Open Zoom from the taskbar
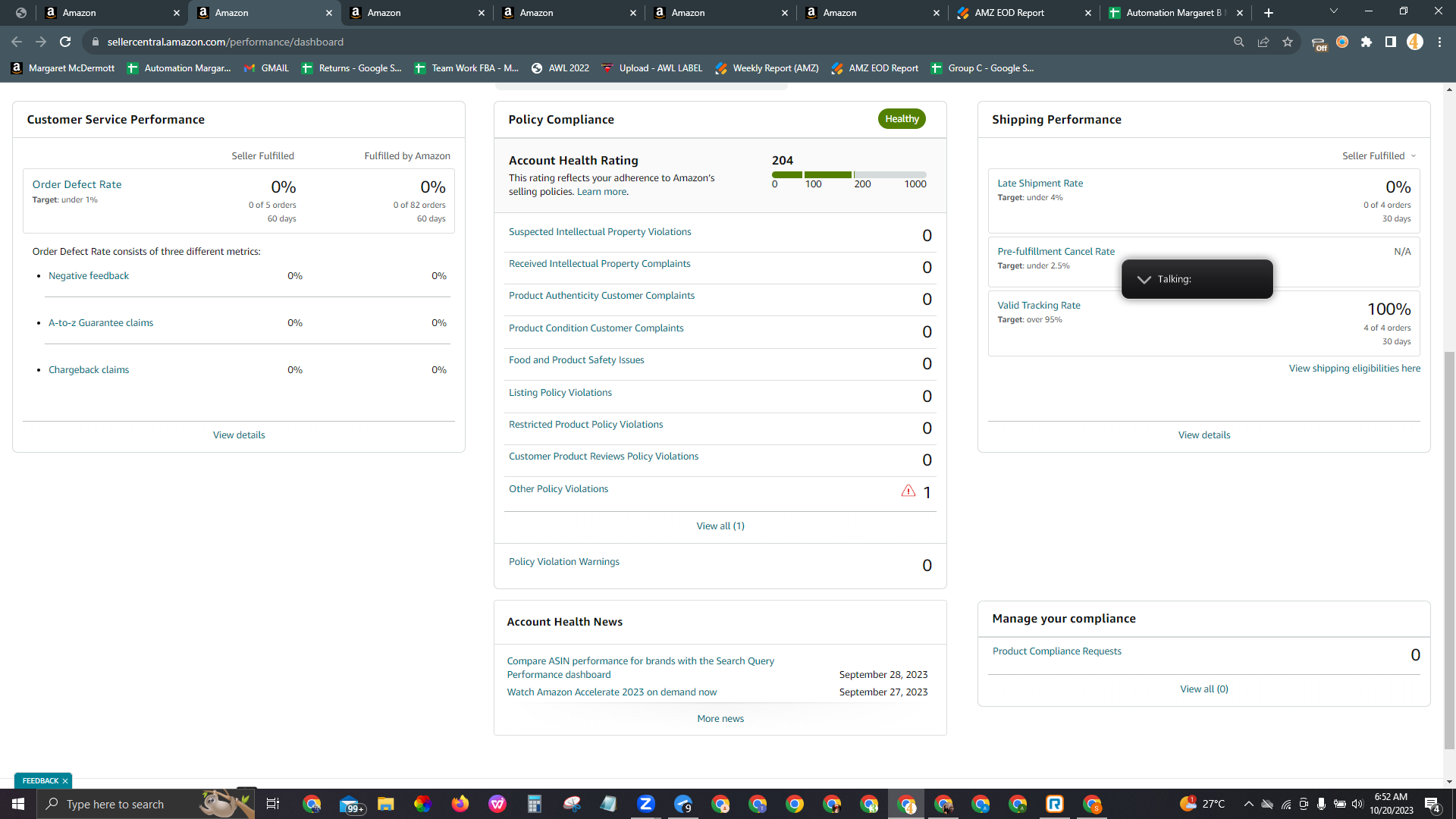The height and width of the screenshot is (819, 1456). [x=646, y=804]
